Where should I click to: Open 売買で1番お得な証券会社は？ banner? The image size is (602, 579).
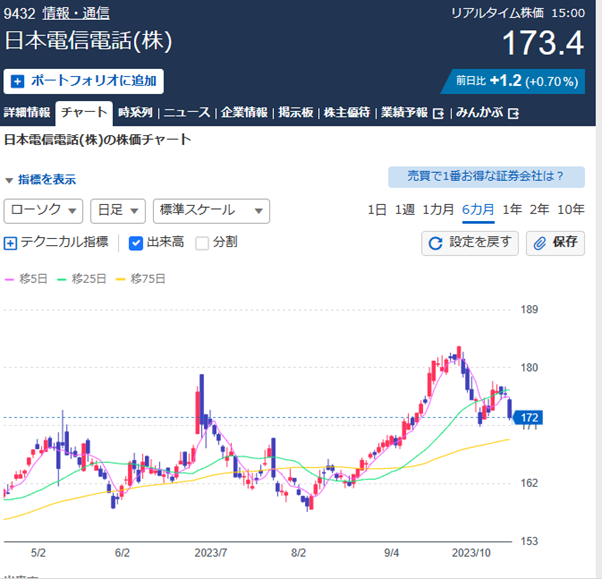point(486,177)
